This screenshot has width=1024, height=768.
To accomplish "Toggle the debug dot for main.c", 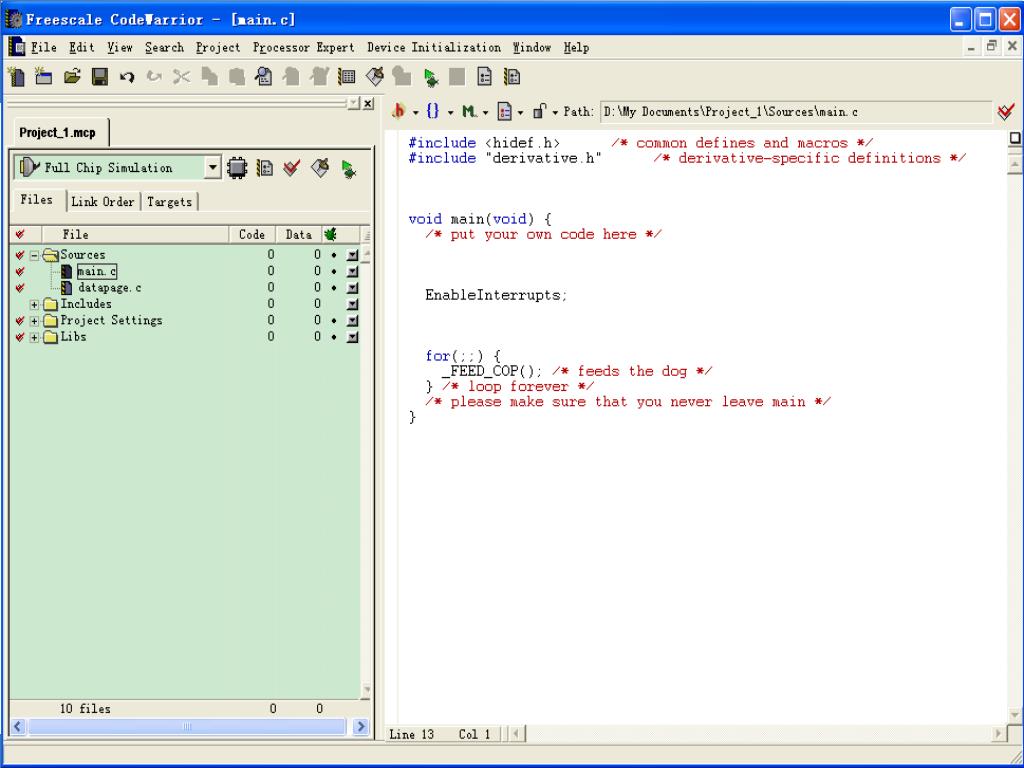I will (334, 271).
